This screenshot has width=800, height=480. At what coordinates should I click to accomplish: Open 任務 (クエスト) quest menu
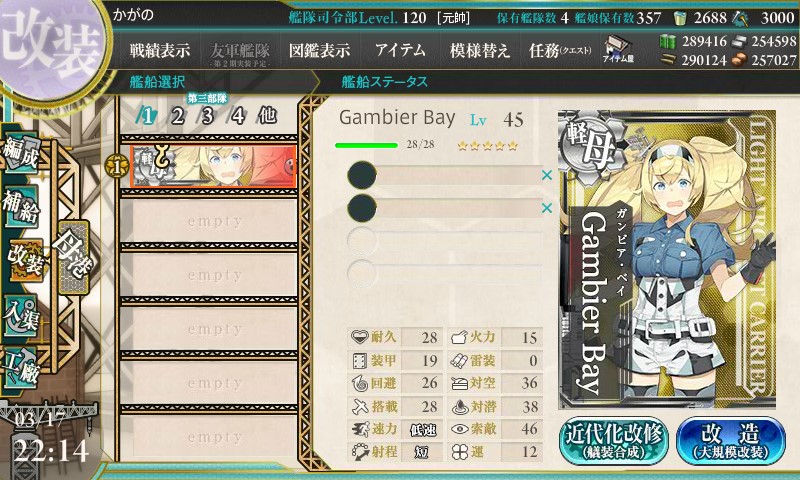tap(560, 50)
